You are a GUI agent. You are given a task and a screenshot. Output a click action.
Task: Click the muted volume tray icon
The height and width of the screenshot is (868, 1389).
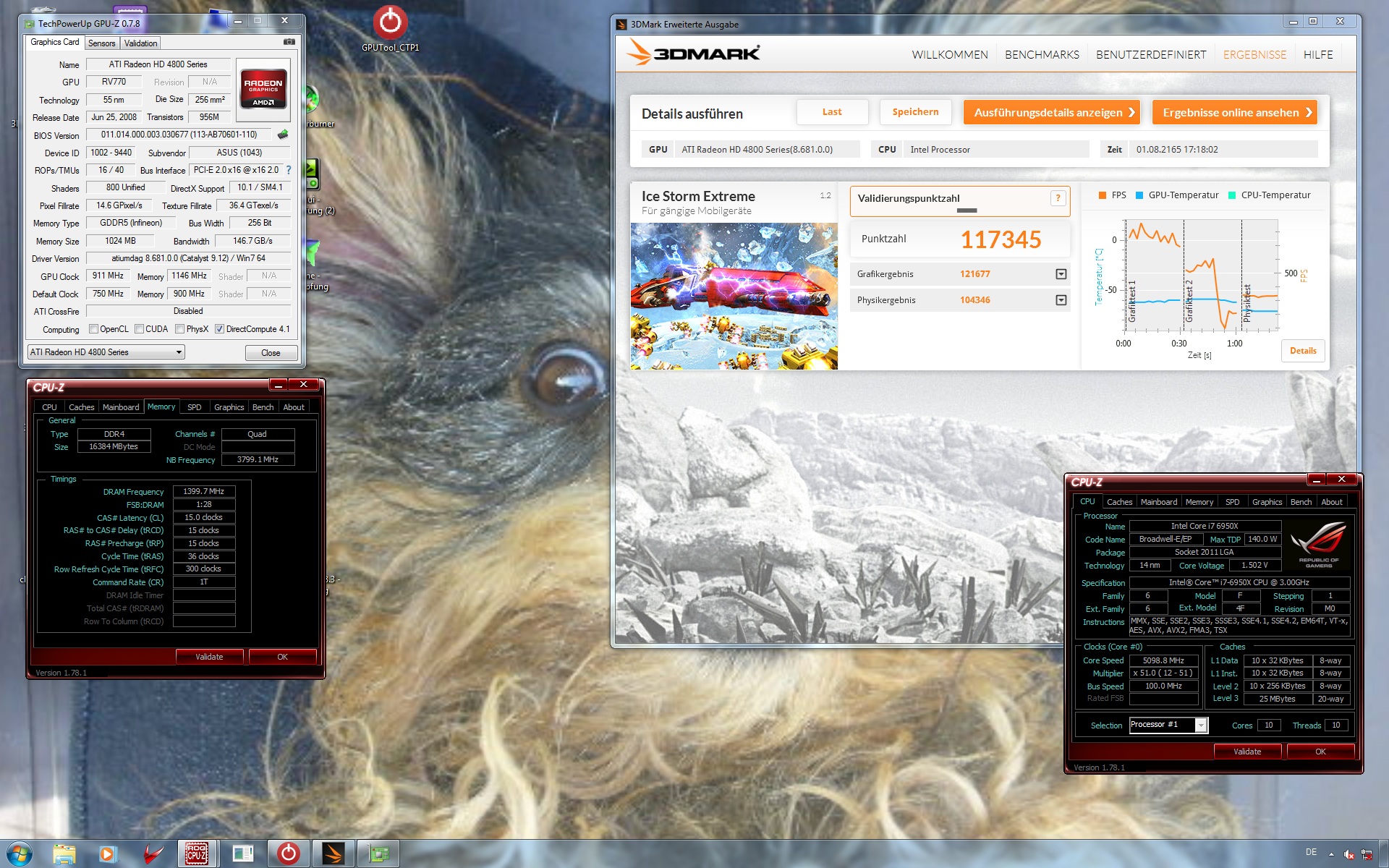(x=1349, y=854)
